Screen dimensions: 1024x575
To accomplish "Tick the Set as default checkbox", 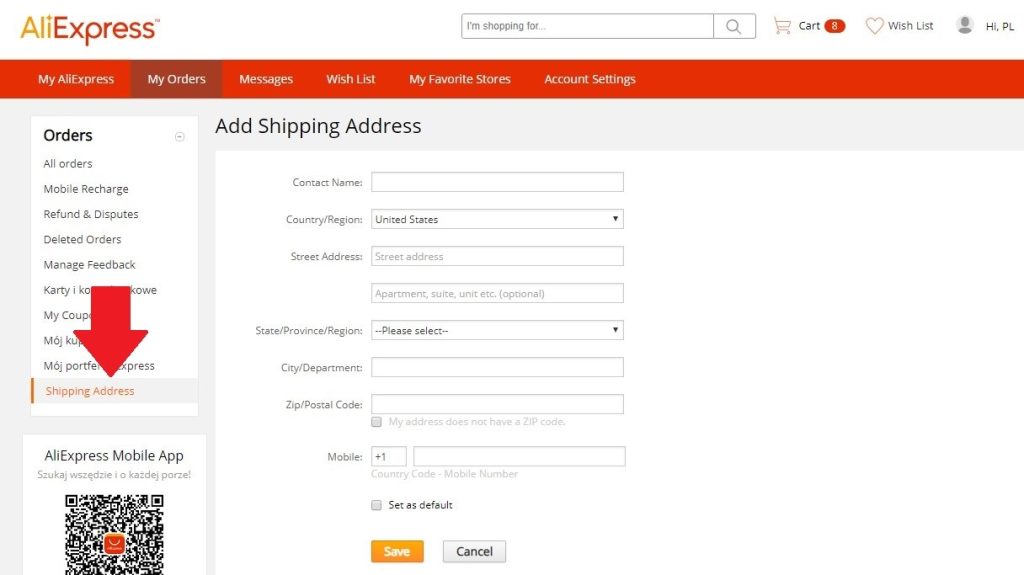I will click(376, 505).
